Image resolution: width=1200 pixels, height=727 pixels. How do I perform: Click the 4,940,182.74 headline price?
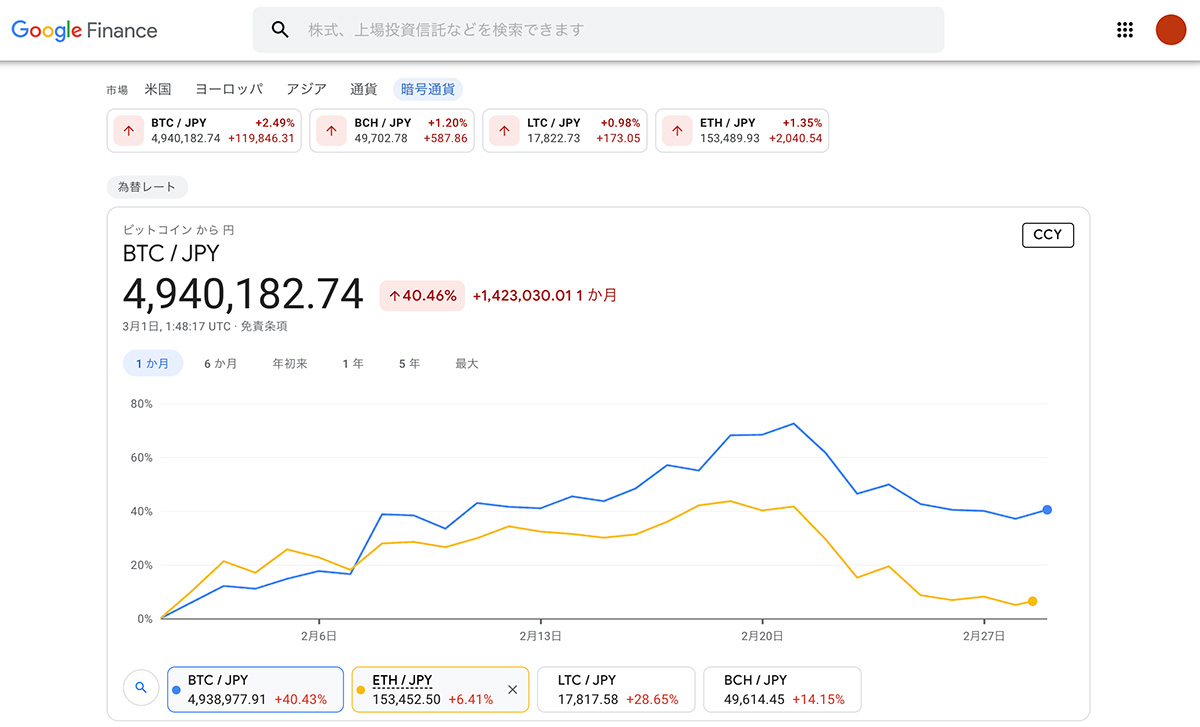coord(243,294)
